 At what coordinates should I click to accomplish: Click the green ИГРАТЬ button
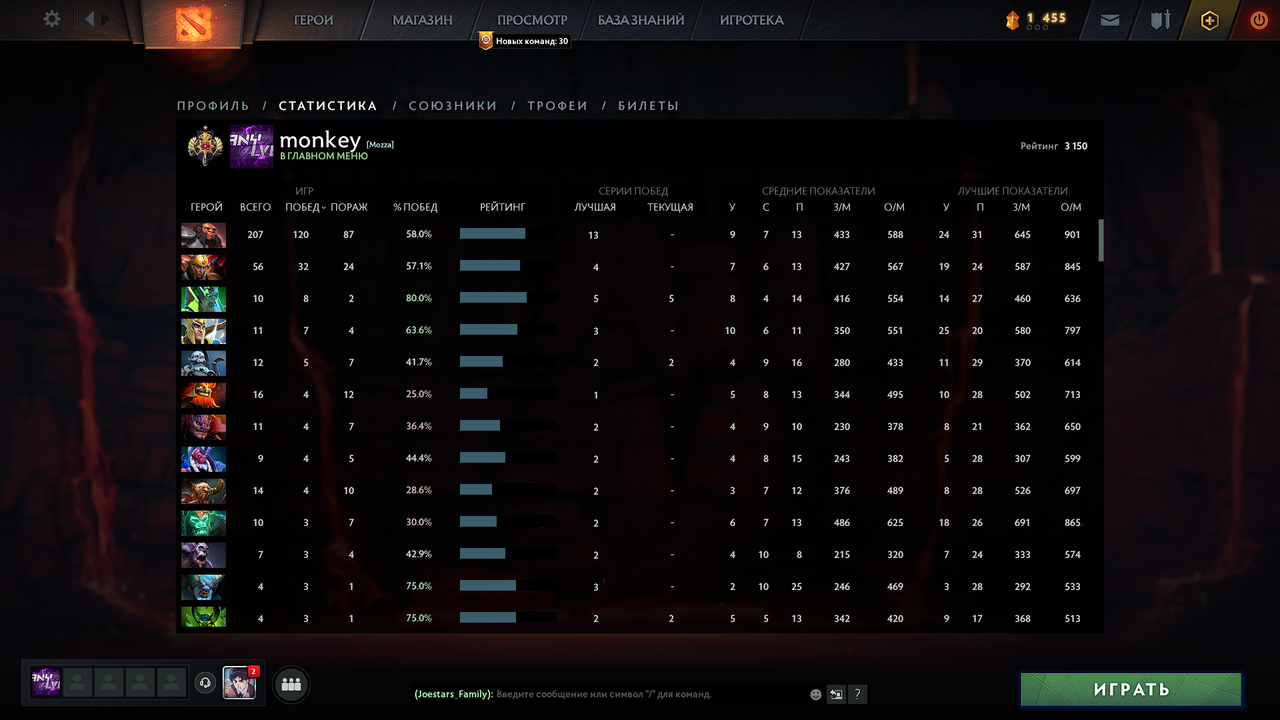1131,689
